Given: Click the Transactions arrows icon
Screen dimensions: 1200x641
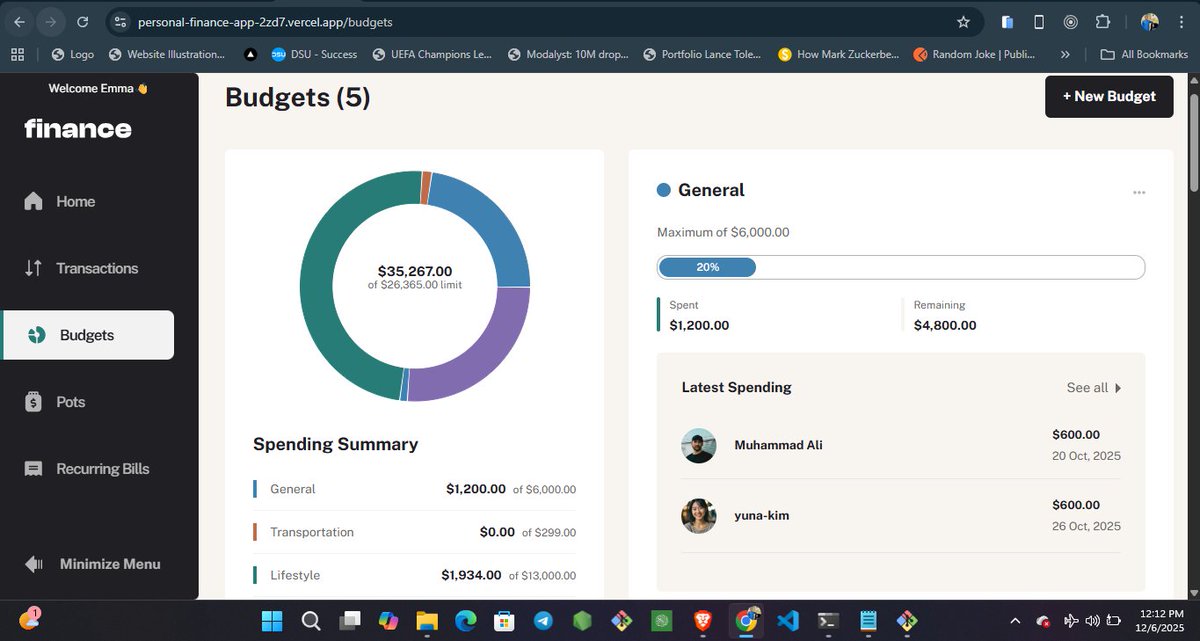Looking at the screenshot, I should 33,268.
